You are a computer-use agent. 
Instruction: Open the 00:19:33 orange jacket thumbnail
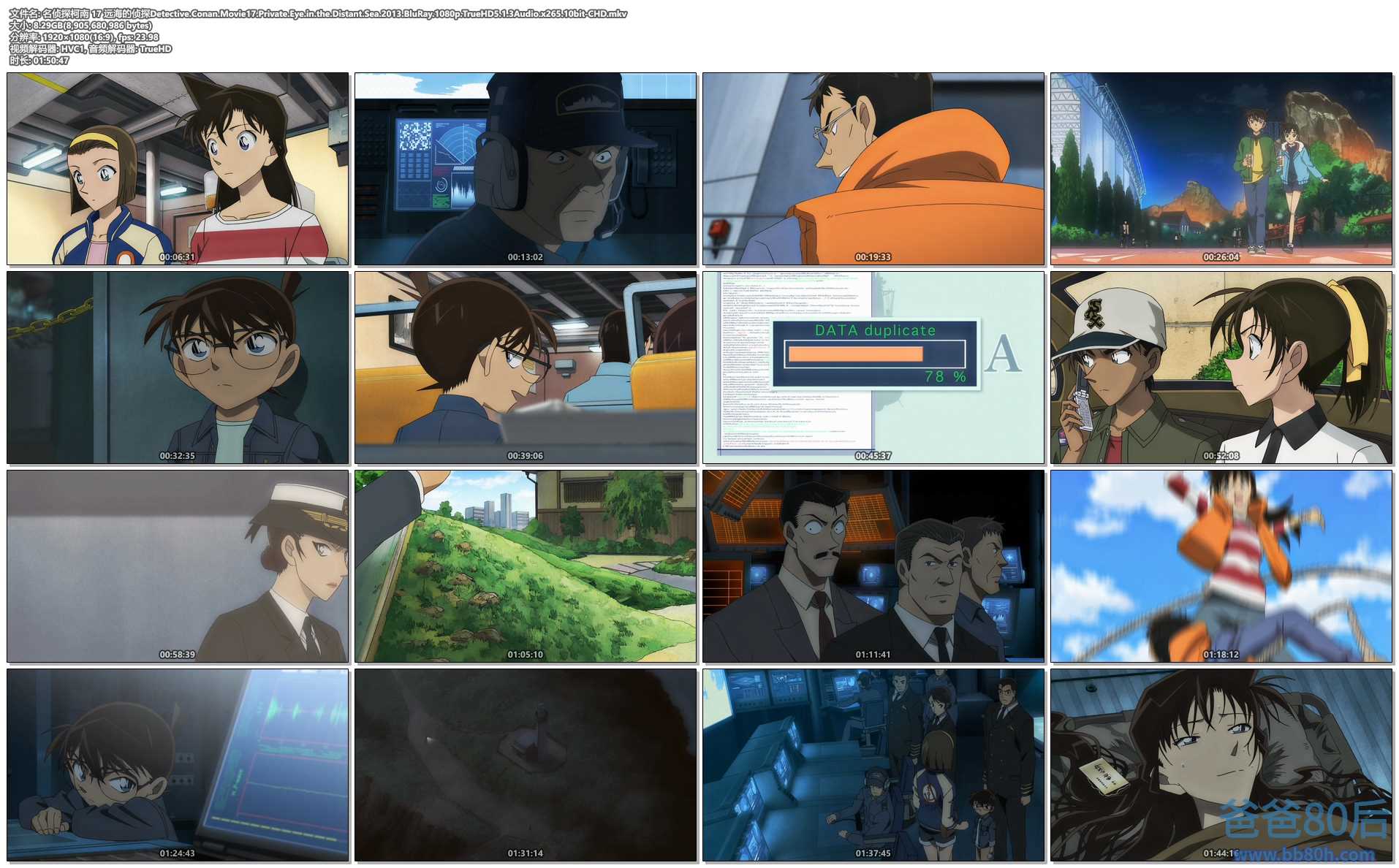pyautogui.click(x=873, y=169)
